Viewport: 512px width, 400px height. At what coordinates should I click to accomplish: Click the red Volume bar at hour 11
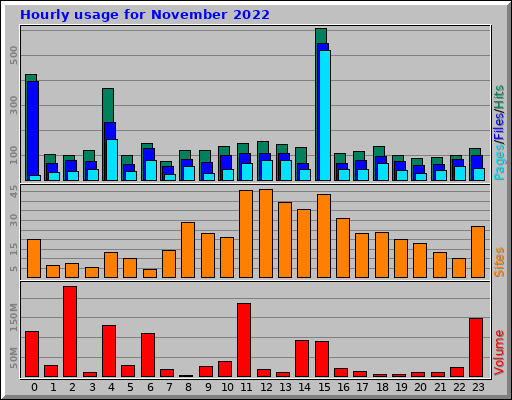click(x=244, y=340)
